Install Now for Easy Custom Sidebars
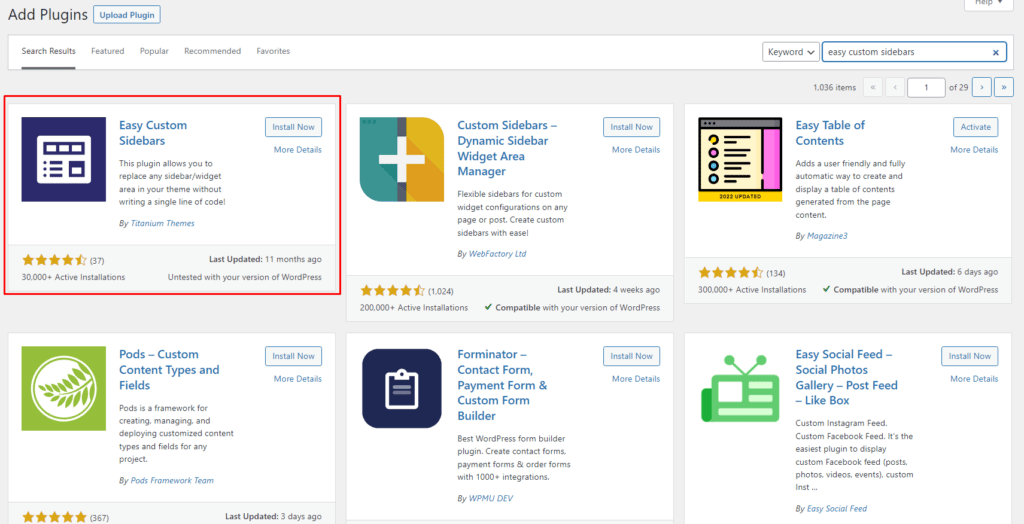1024x524 pixels. [293, 127]
